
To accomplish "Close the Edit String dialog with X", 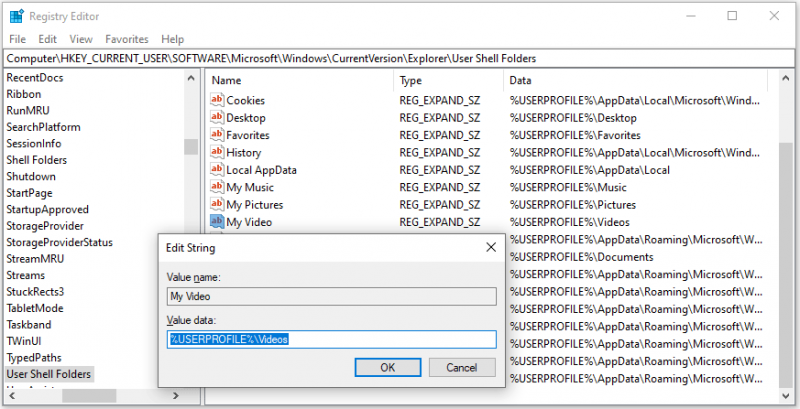I will (491, 247).
